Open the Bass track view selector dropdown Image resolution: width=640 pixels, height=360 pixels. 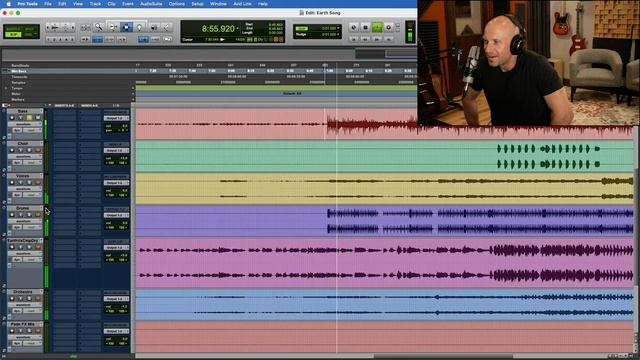tap(25, 124)
